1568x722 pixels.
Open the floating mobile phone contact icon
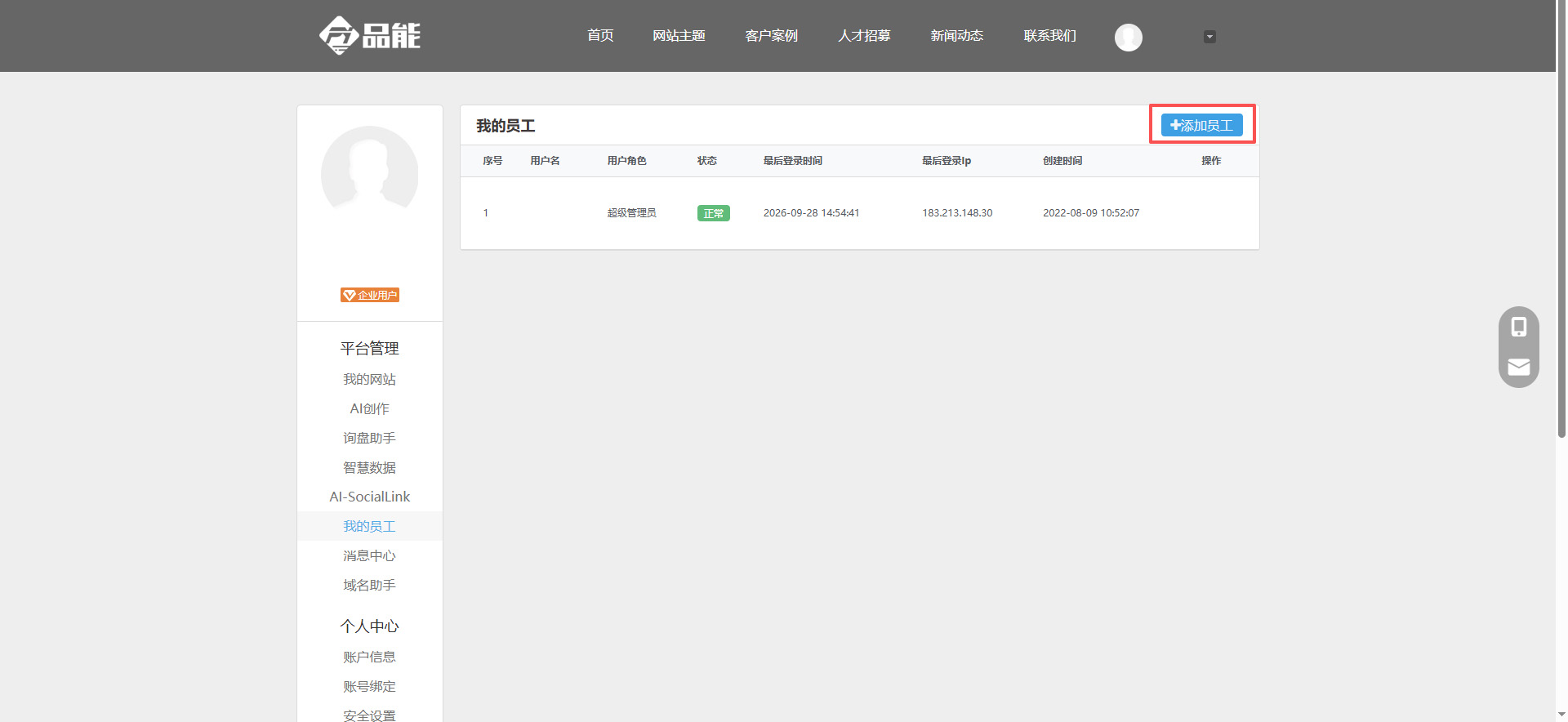coord(1519,327)
